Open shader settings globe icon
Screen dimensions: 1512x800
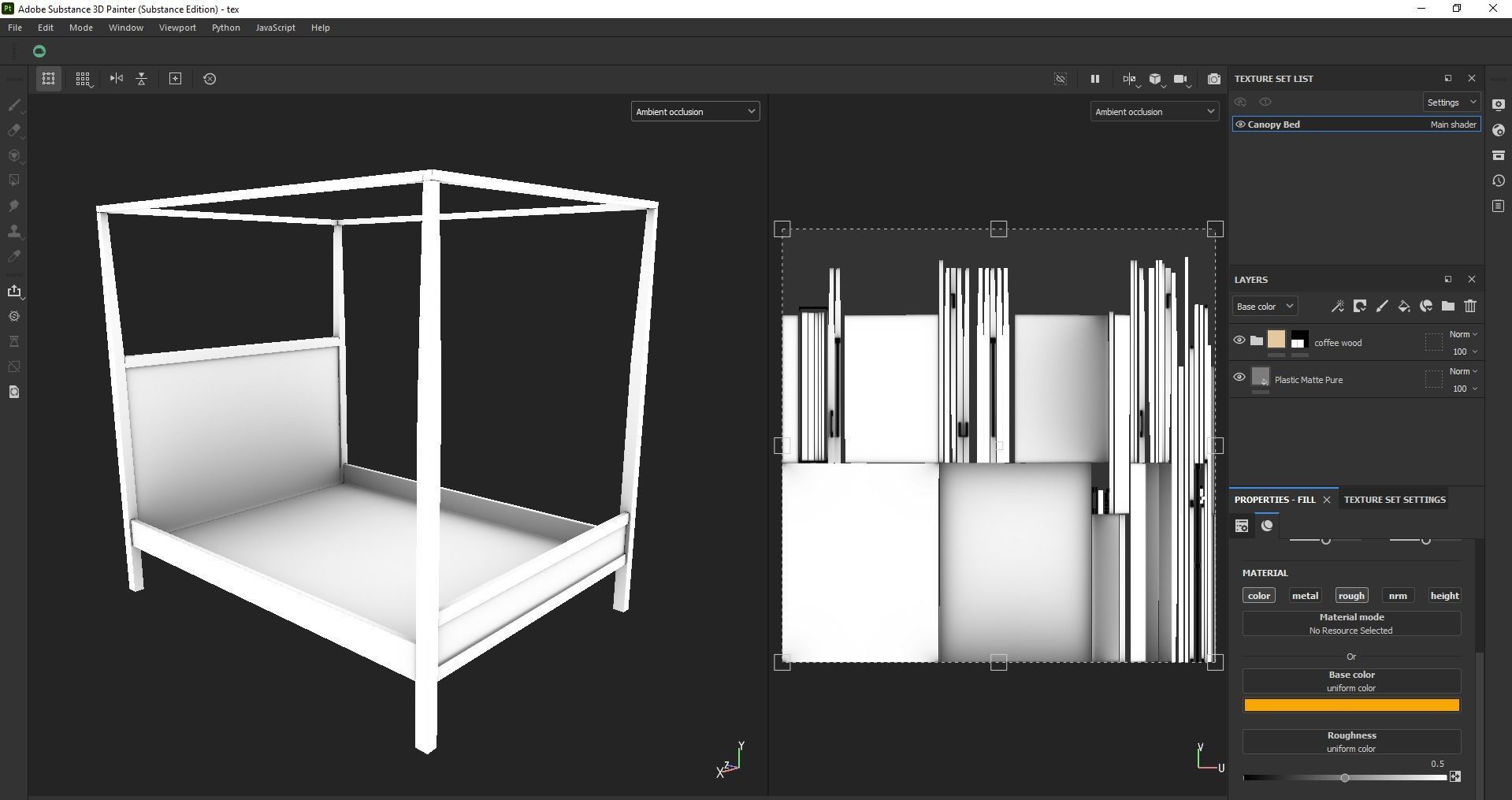(x=1499, y=130)
